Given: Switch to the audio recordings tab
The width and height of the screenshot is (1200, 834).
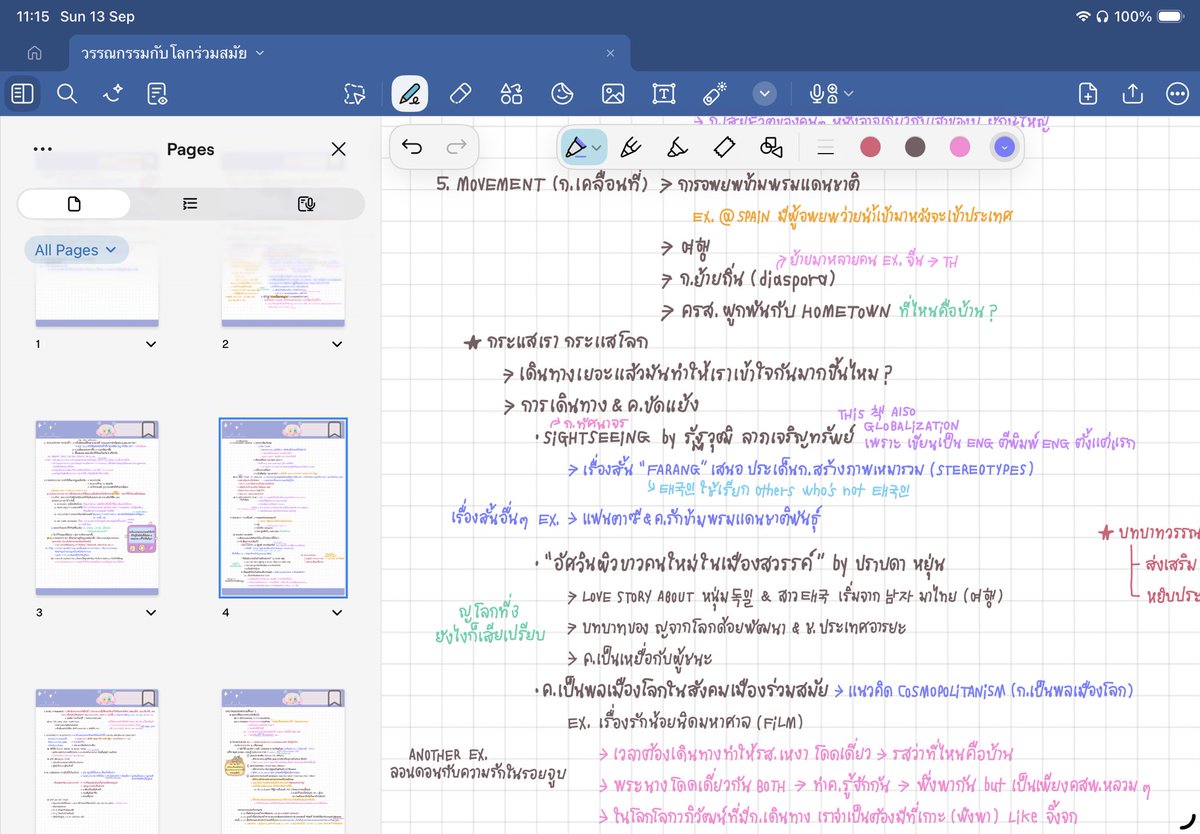Looking at the screenshot, I should point(307,204).
